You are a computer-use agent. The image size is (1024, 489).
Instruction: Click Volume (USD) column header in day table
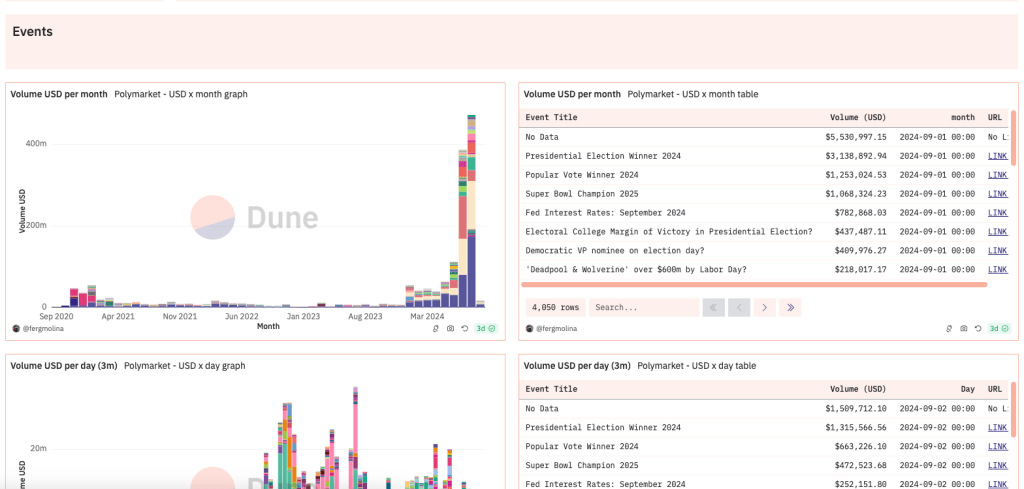857,389
